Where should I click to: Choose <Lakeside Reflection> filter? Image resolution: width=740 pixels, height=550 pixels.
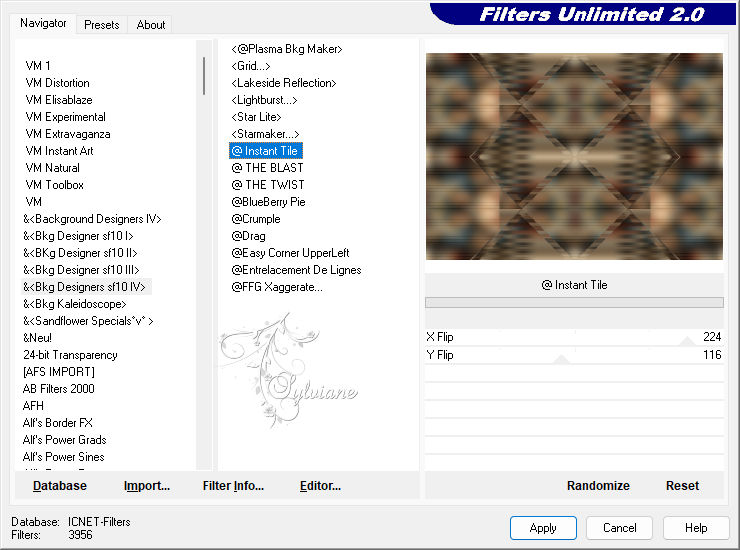(284, 83)
